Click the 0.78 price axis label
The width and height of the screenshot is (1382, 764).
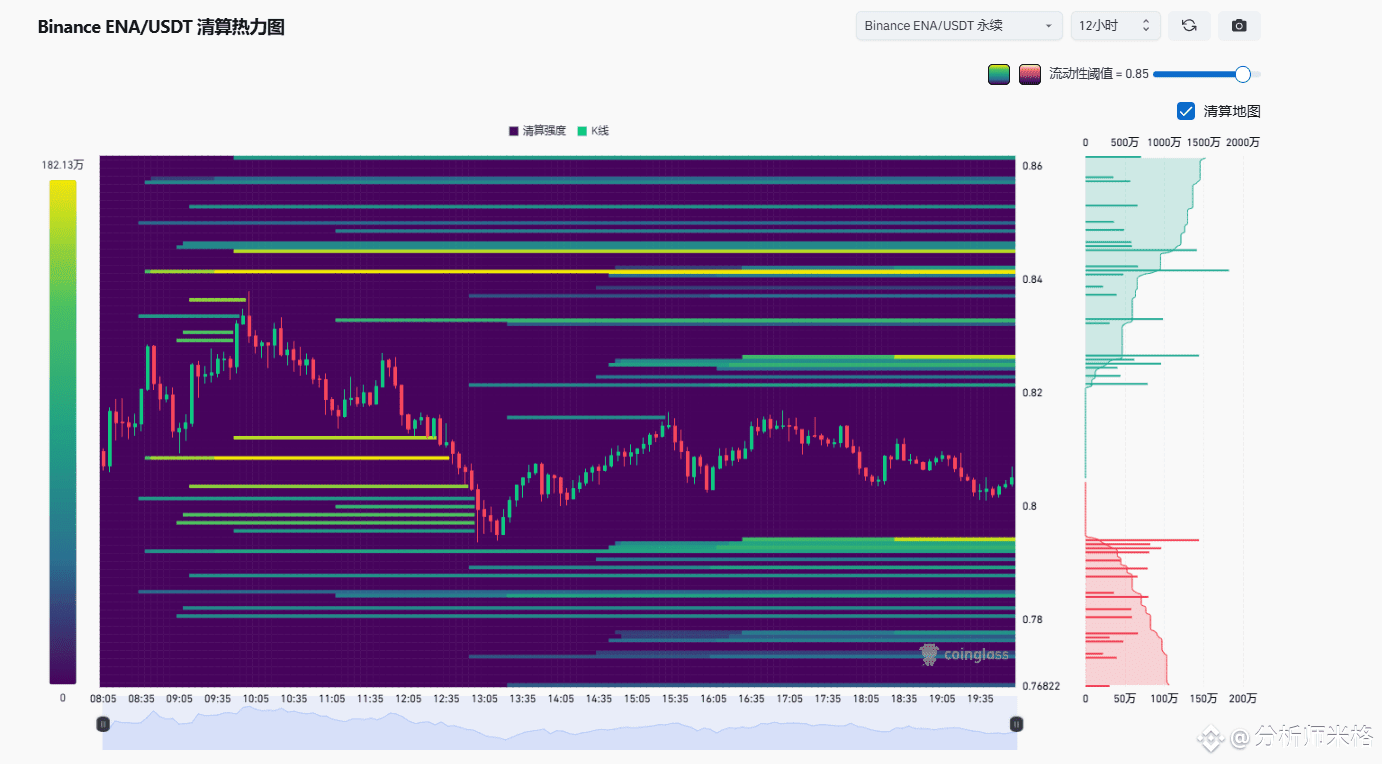1032,619
